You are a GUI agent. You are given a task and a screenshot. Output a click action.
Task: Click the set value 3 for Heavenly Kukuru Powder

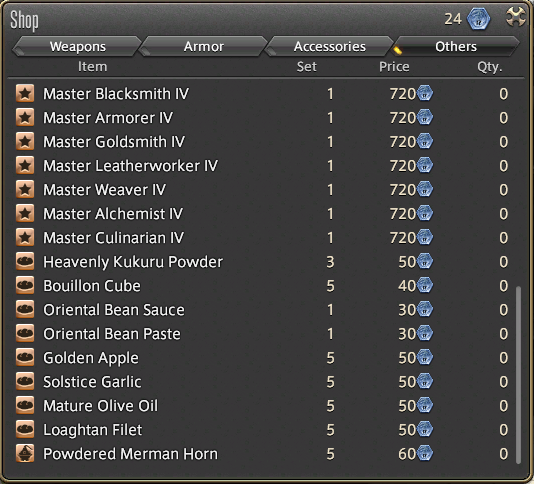point(330,262)
